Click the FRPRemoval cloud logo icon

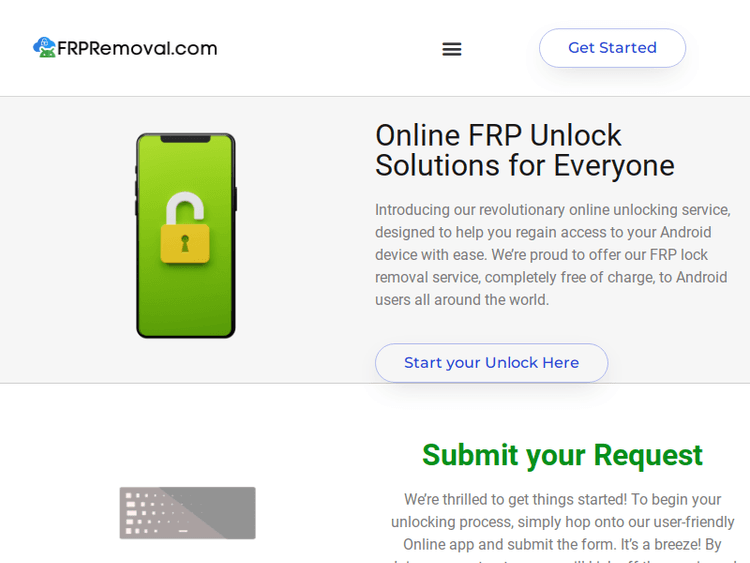pyautogui.click(x=44, y=47)
